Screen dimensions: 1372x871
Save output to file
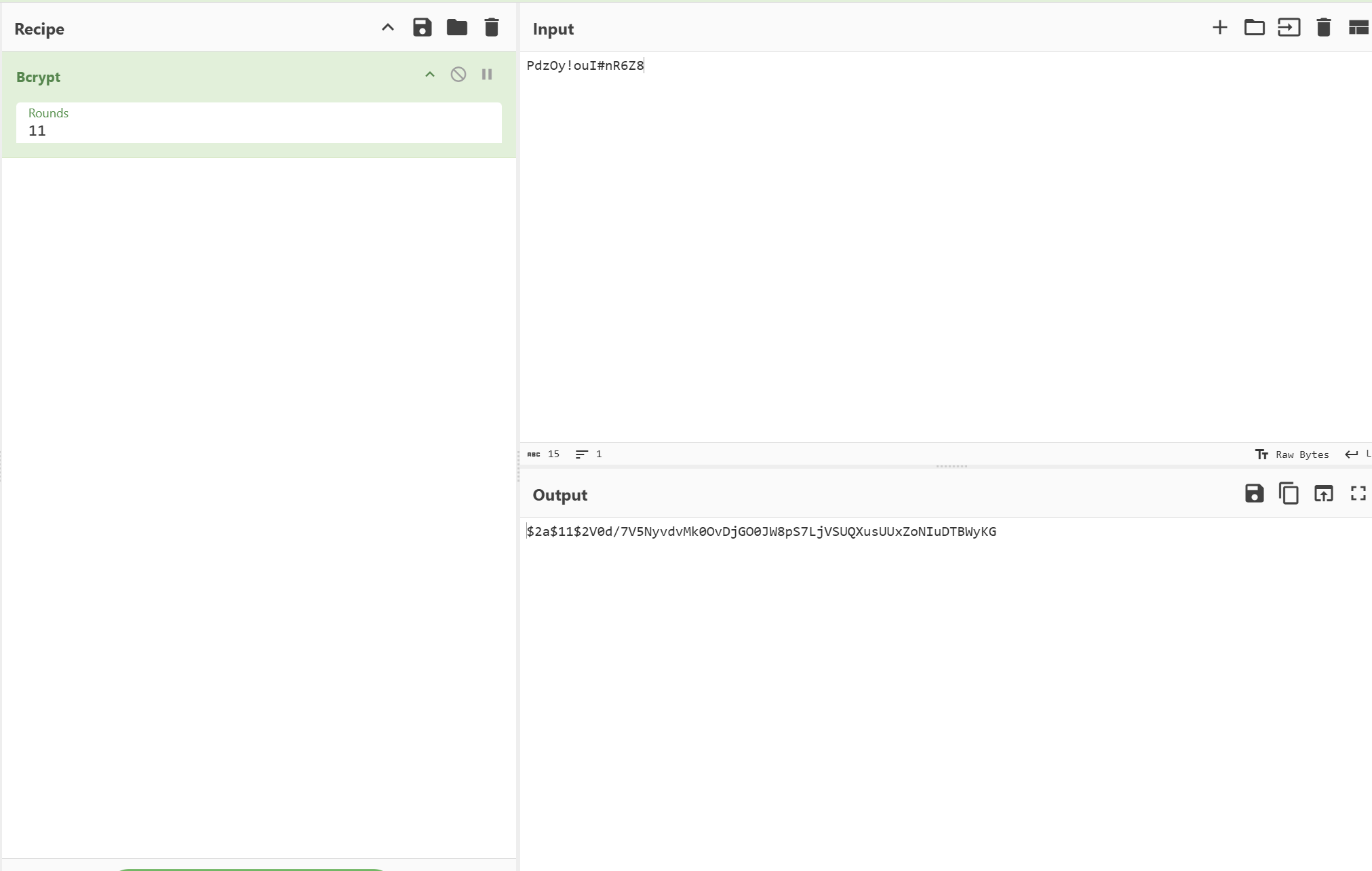point(1254,494)
